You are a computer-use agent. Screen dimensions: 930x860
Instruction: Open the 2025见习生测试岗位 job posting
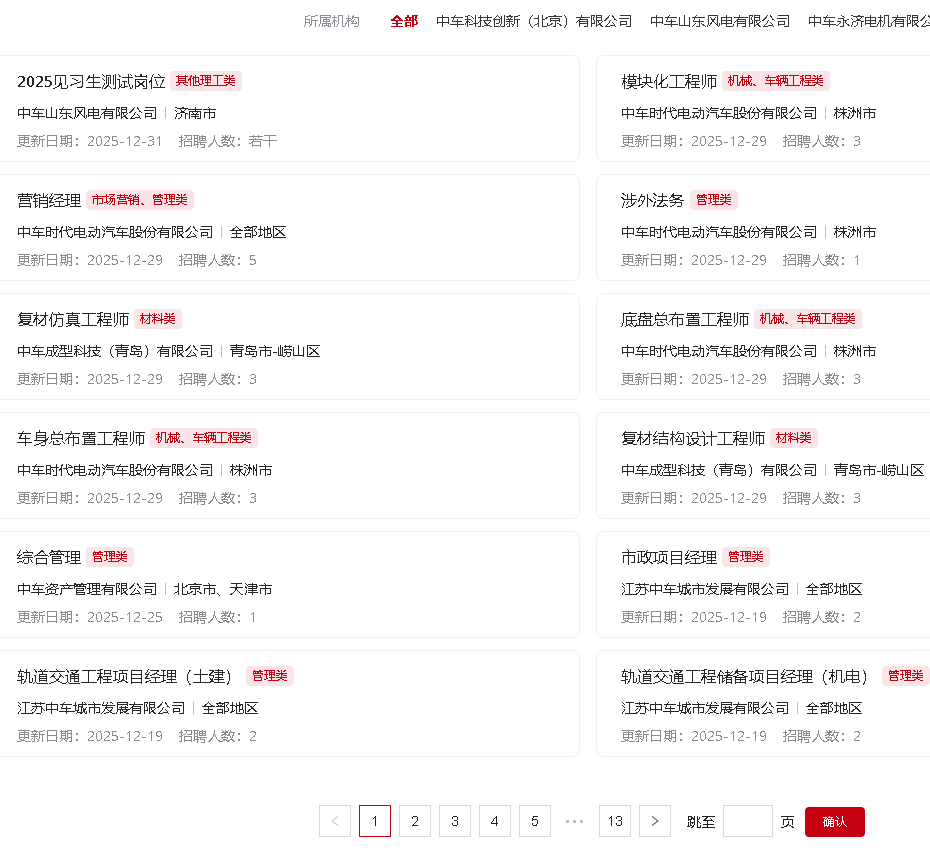tap(91, 81)
